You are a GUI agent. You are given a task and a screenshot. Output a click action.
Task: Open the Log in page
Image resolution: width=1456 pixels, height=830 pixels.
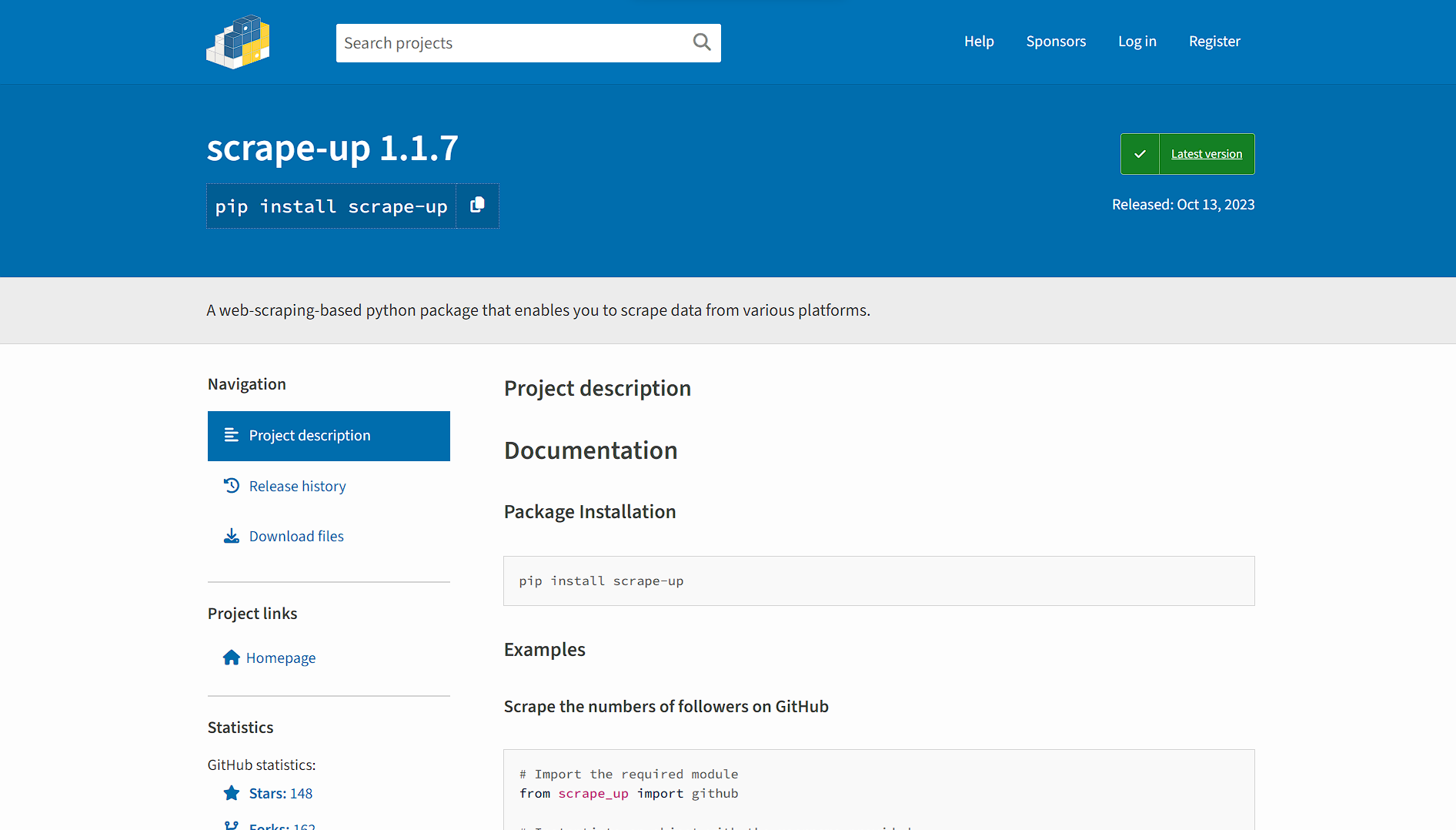click(x=1137, y=42)
